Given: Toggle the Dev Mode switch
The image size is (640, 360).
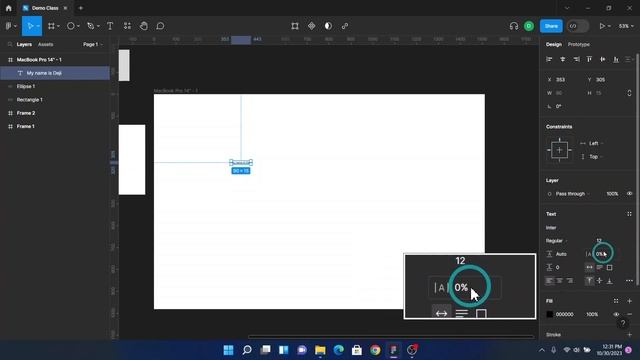Looking at the screenshot, I should [x=578, y=26].
